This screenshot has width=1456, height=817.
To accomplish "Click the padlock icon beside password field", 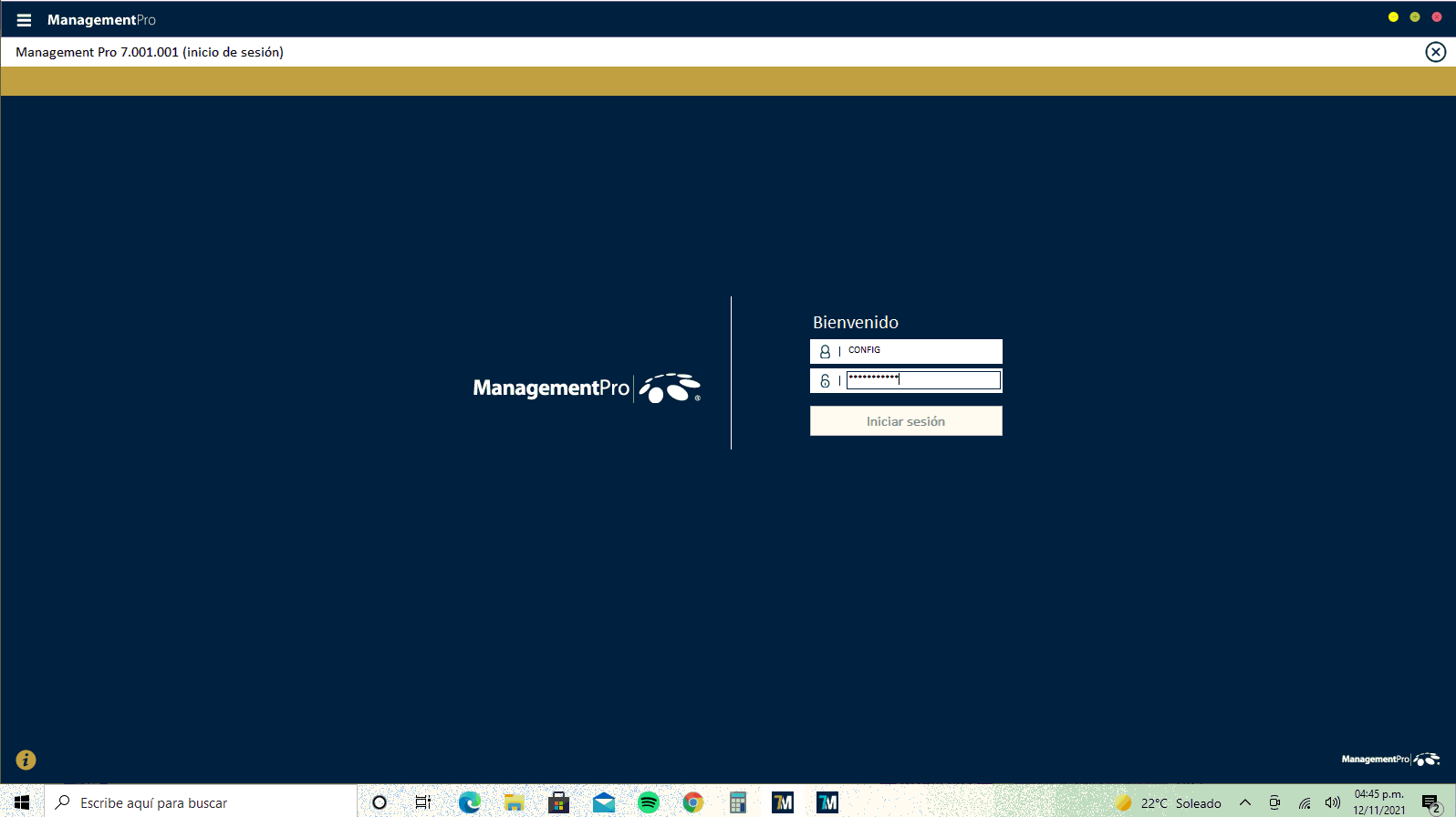I will coord(825,381).
